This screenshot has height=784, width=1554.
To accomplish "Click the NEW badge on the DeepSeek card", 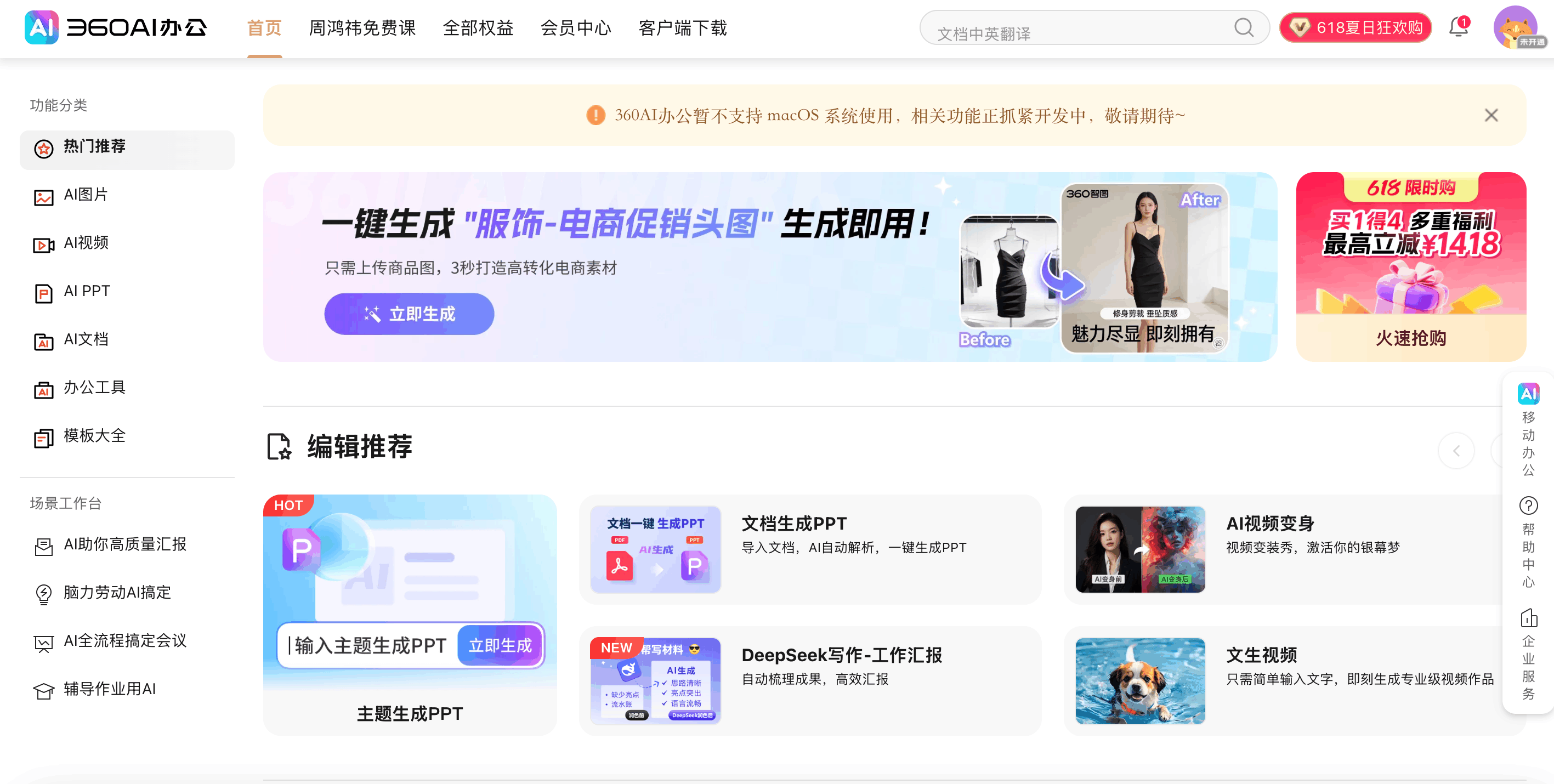I will [616, 647].
